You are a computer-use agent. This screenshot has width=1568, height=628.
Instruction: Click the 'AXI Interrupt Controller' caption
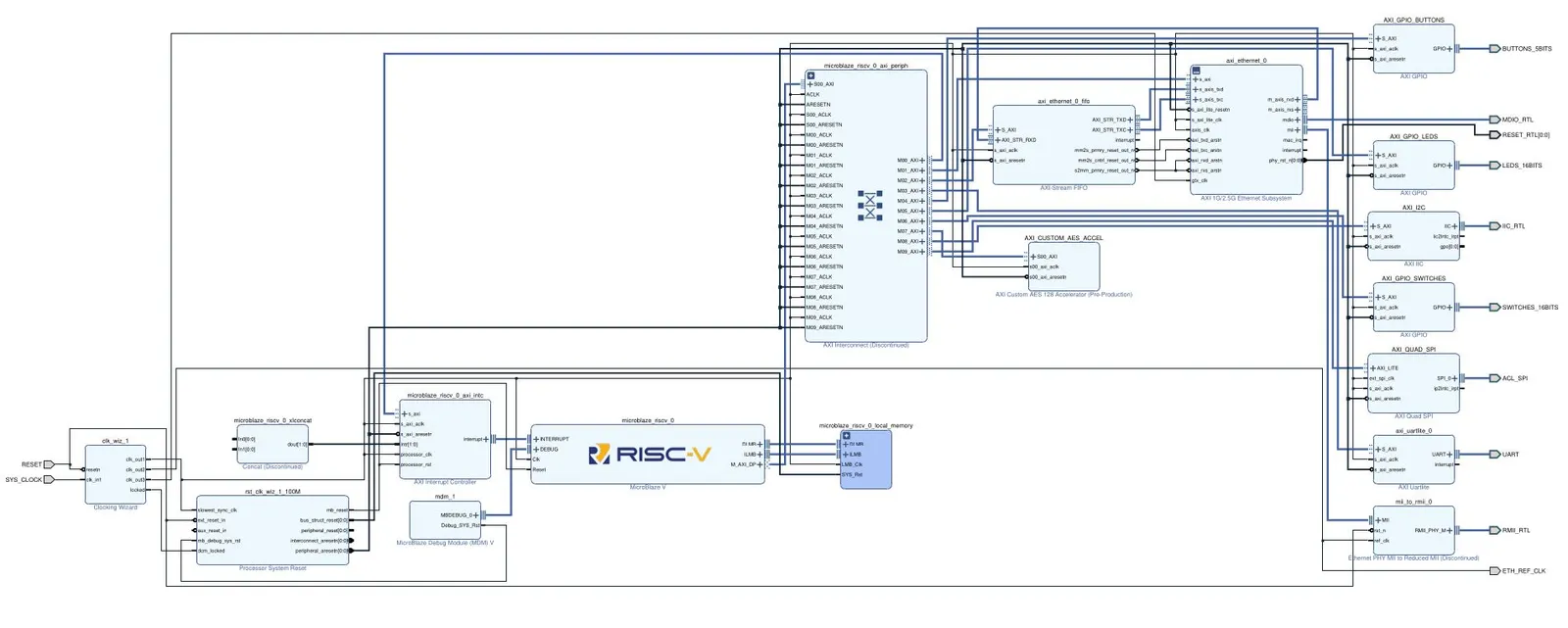click(x=445, y=482)
